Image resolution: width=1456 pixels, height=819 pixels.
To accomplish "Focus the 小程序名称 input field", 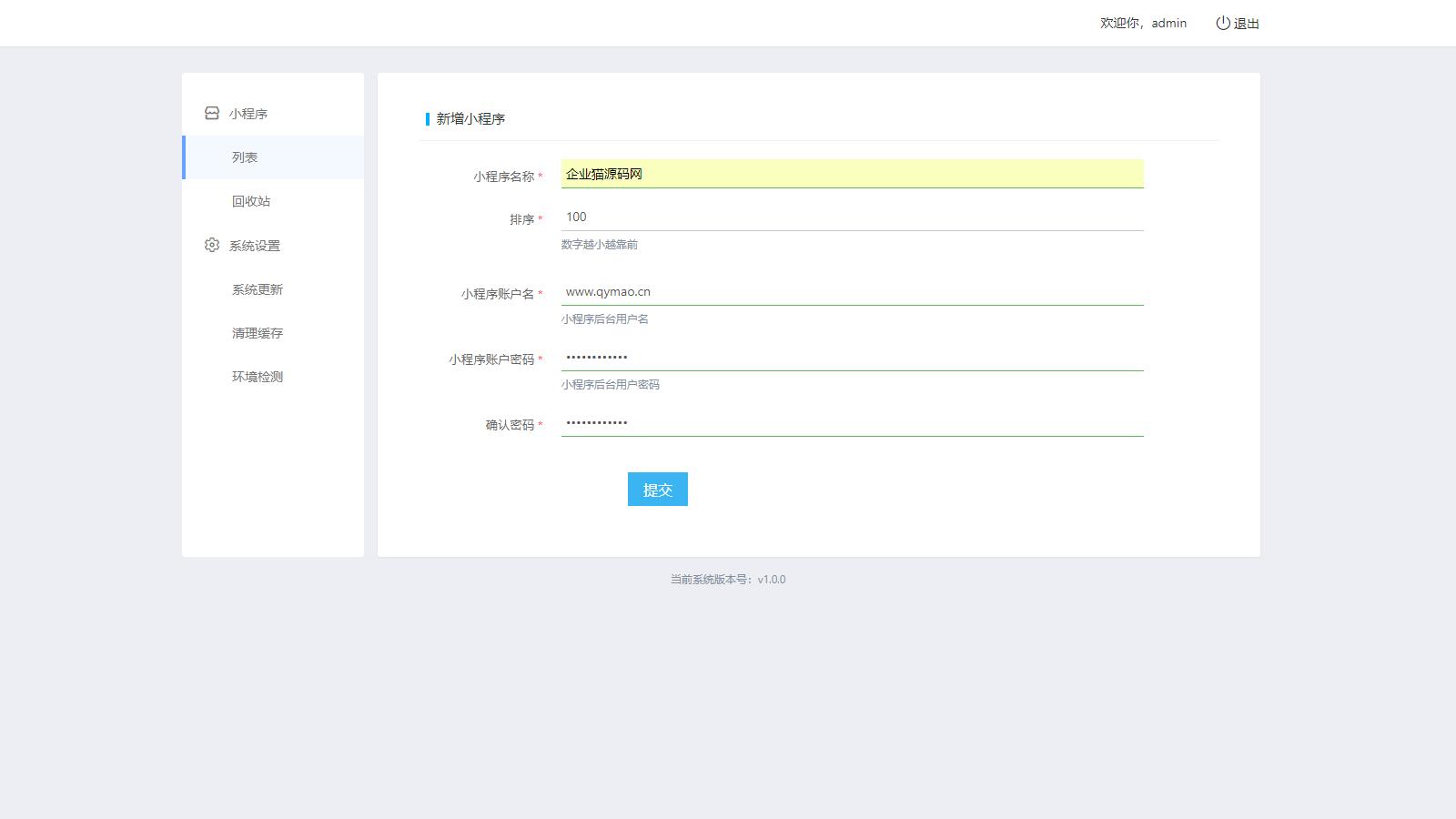I will [852, 174].
